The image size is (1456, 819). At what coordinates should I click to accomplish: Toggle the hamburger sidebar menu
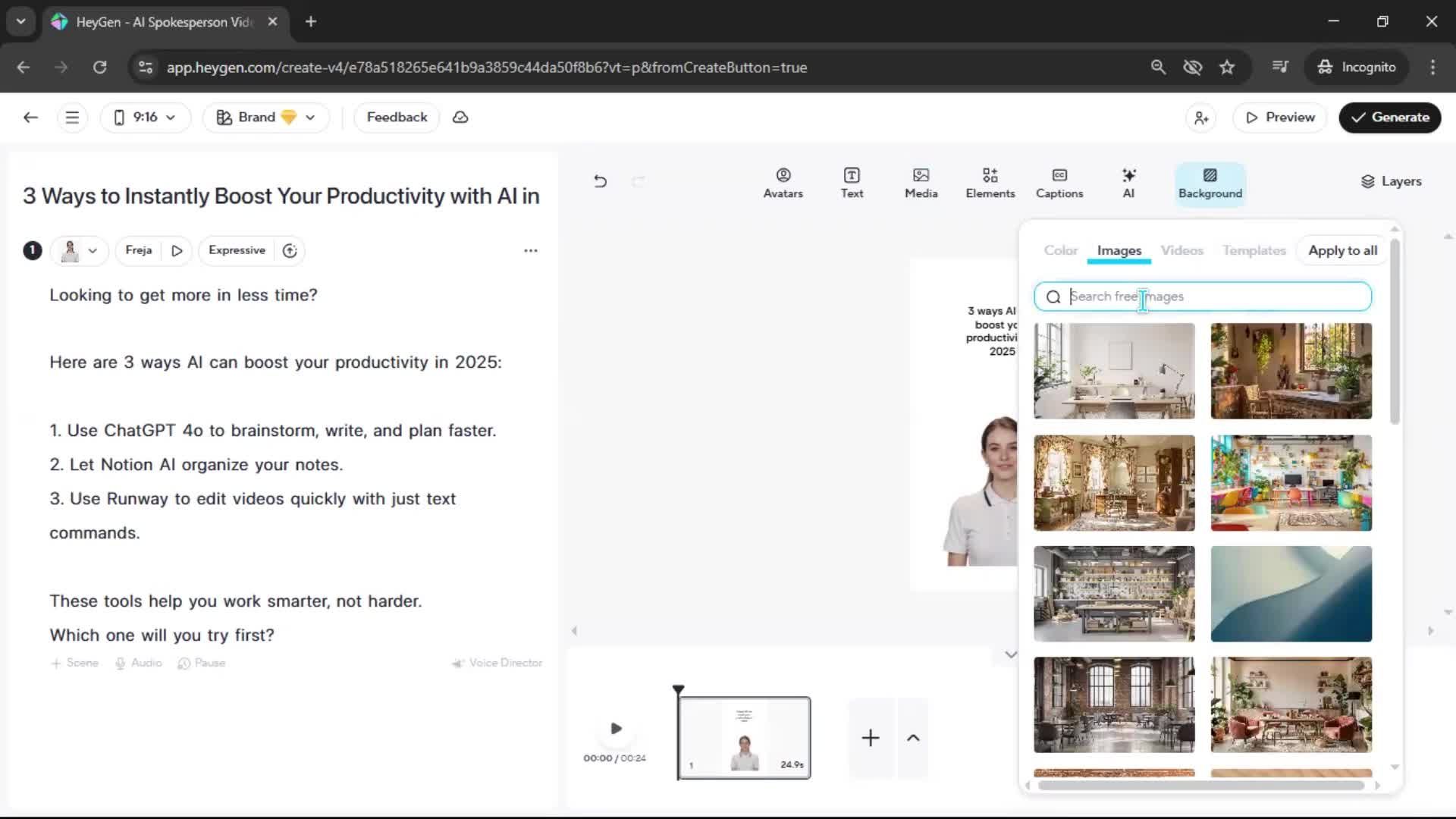pos(72,118)
